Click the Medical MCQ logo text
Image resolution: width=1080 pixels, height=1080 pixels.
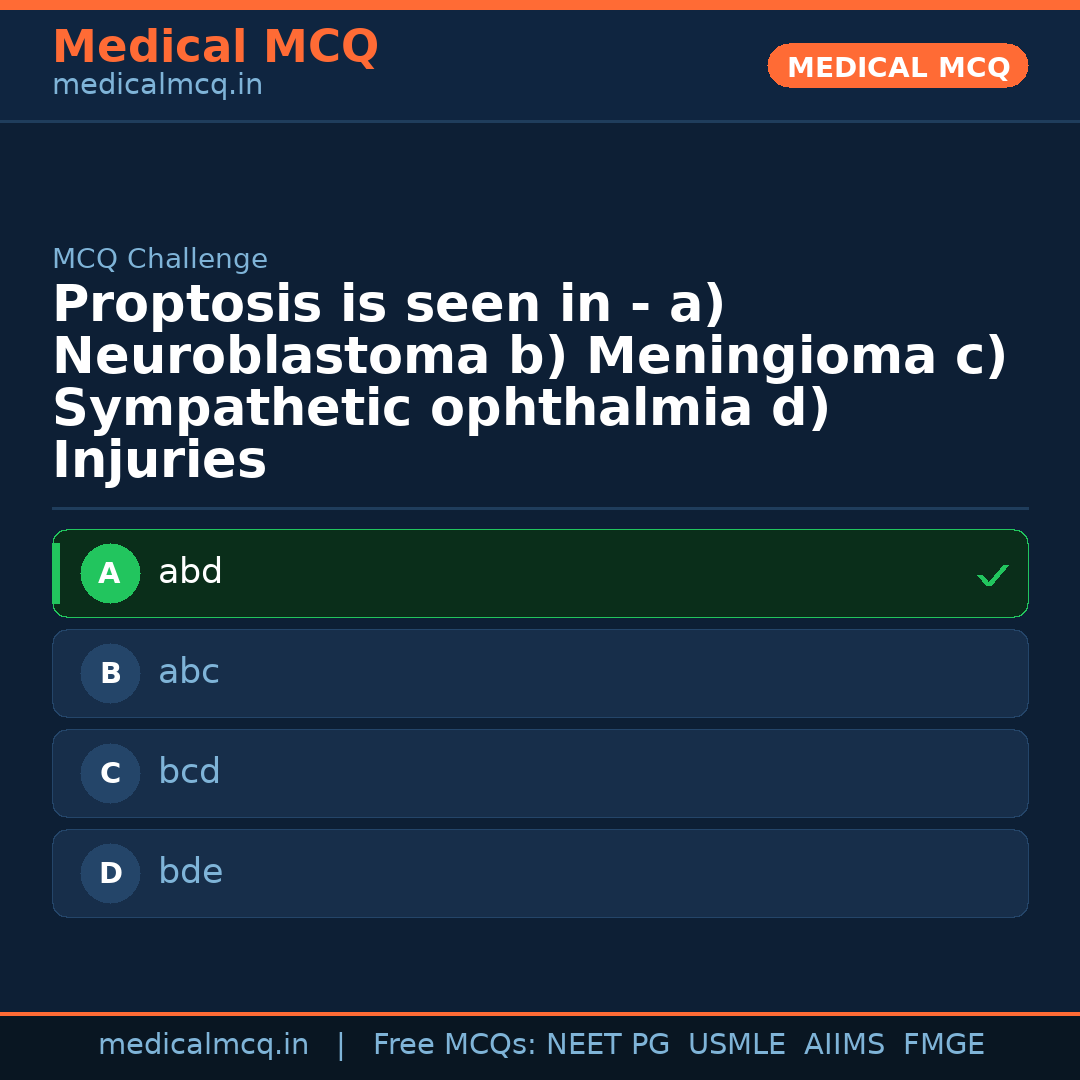(215, 47)
